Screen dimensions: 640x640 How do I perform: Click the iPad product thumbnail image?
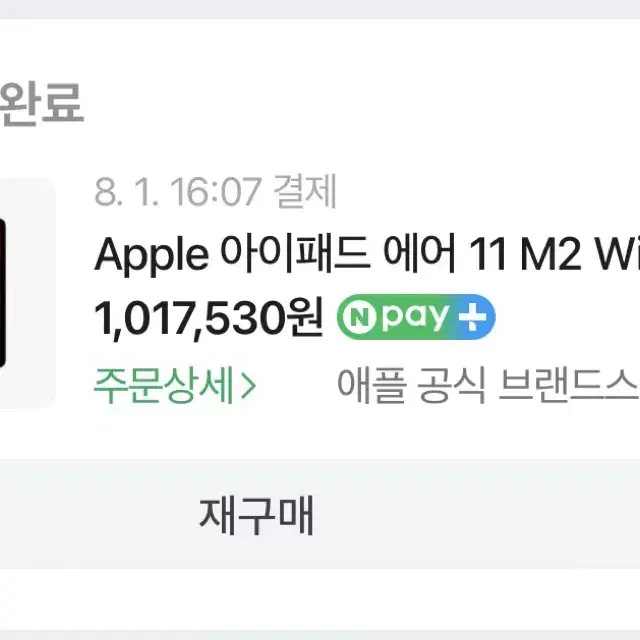coord(27,293)
